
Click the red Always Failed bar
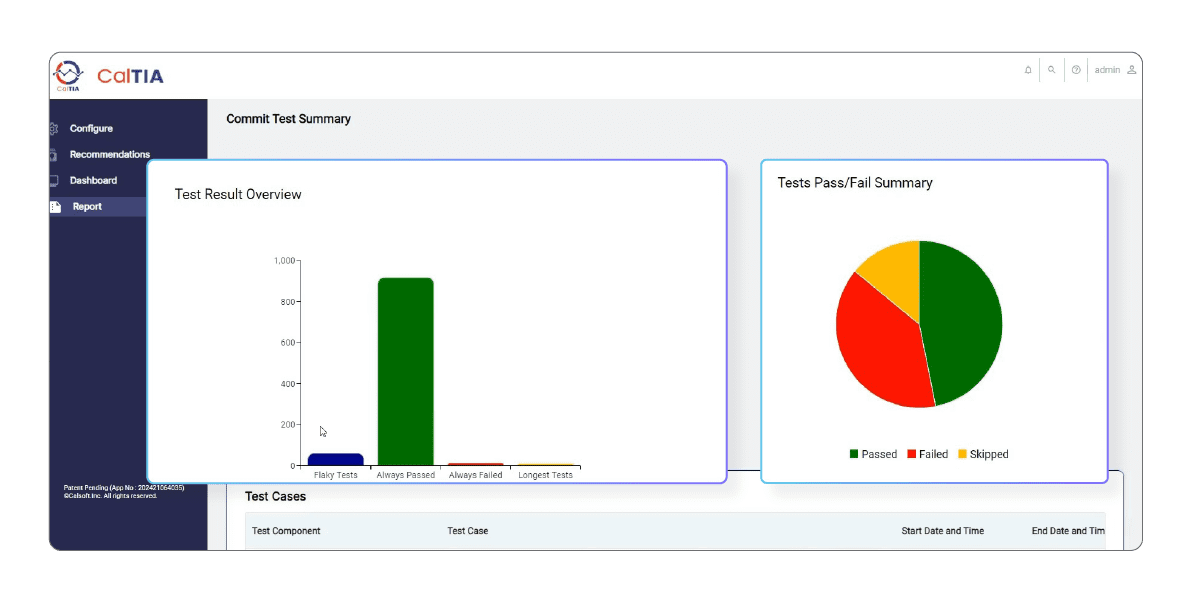[x=476, y=465]
